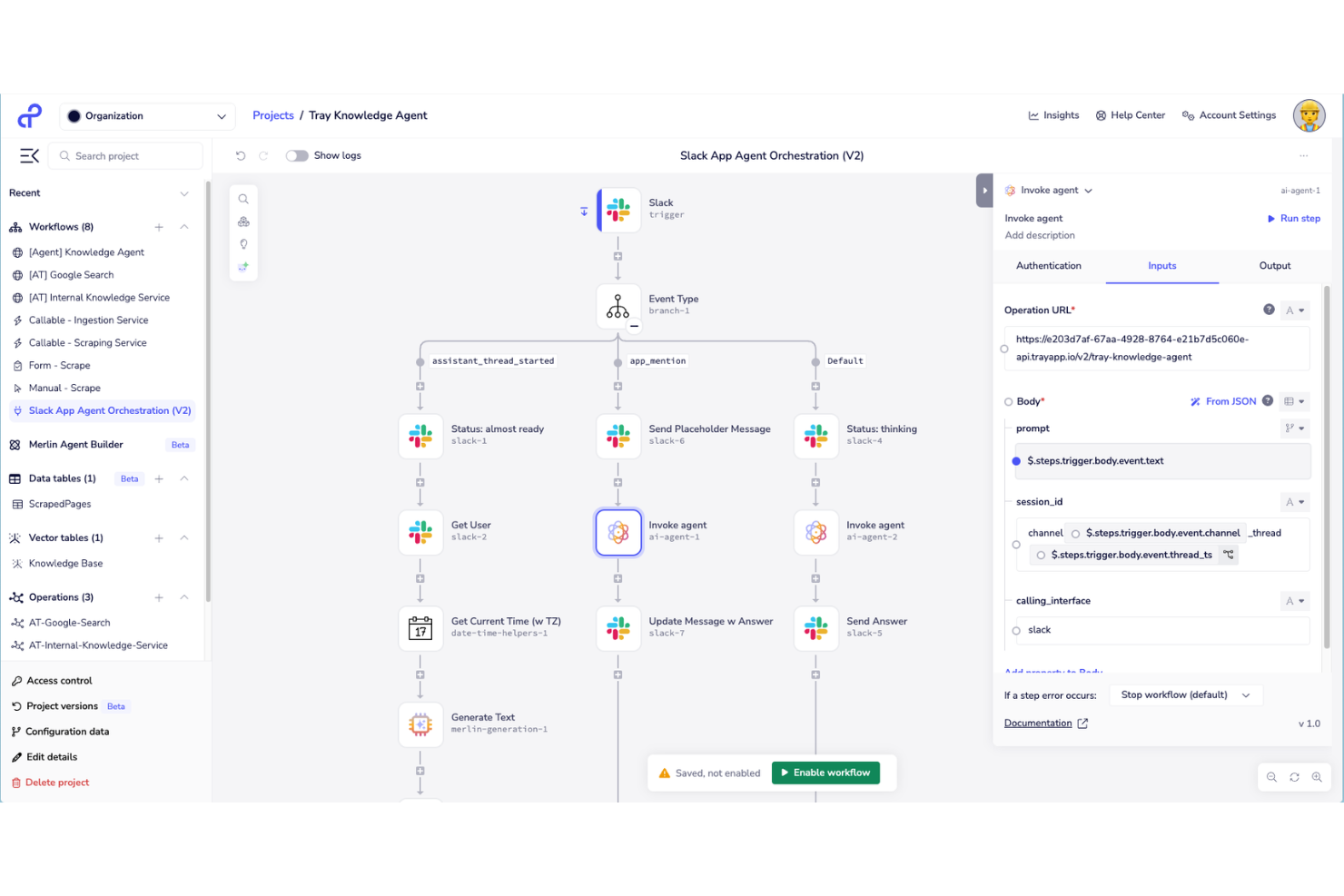Click the zoom in magnifier icon

coord(1317,777)
